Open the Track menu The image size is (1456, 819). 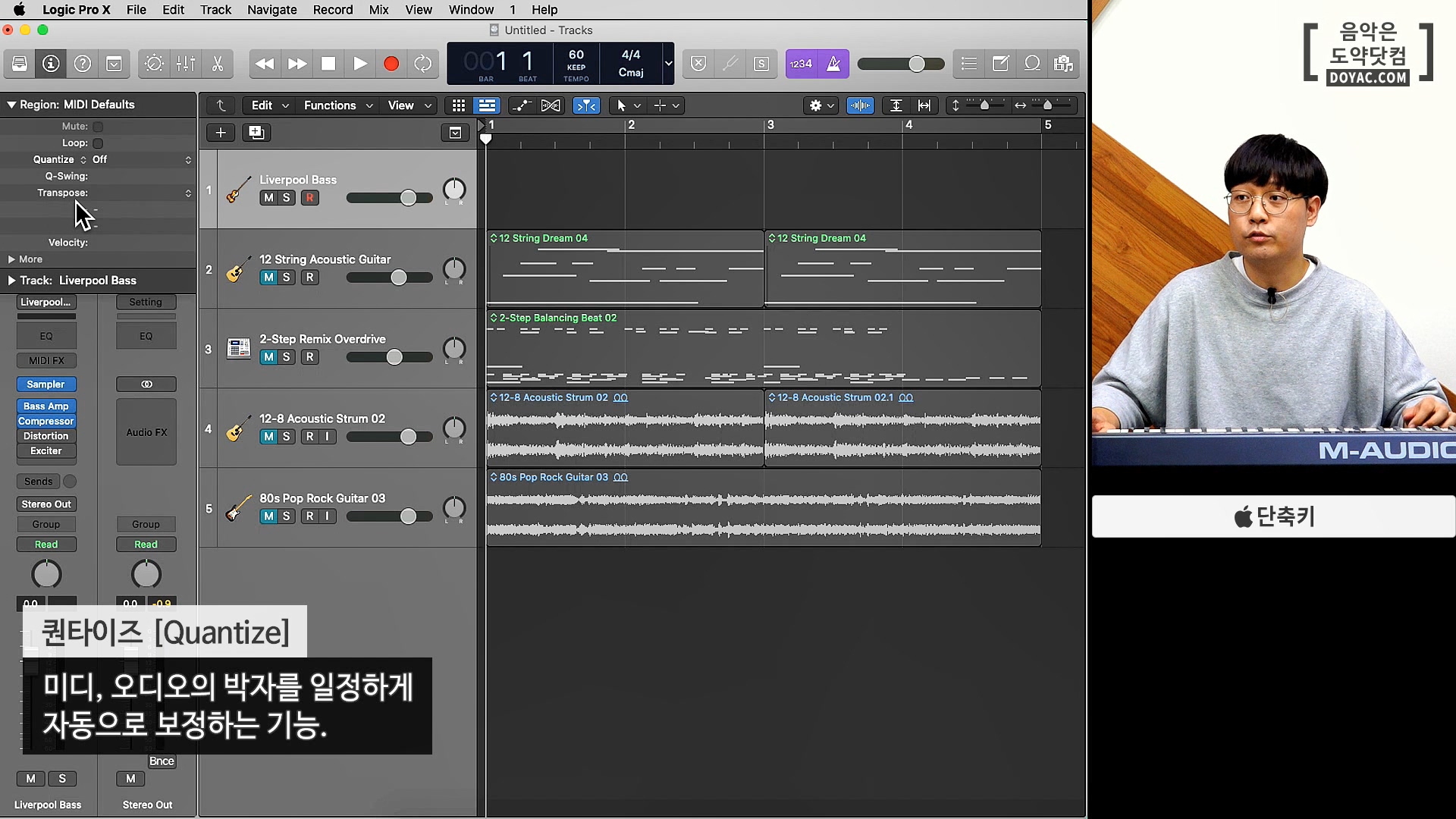(215, 10)
